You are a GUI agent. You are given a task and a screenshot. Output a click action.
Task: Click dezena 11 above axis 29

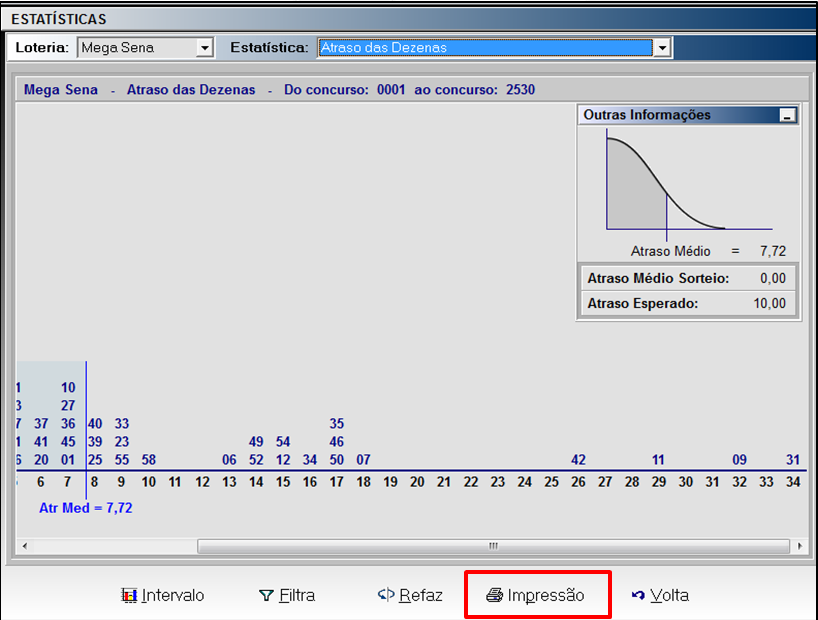point(658,460)
